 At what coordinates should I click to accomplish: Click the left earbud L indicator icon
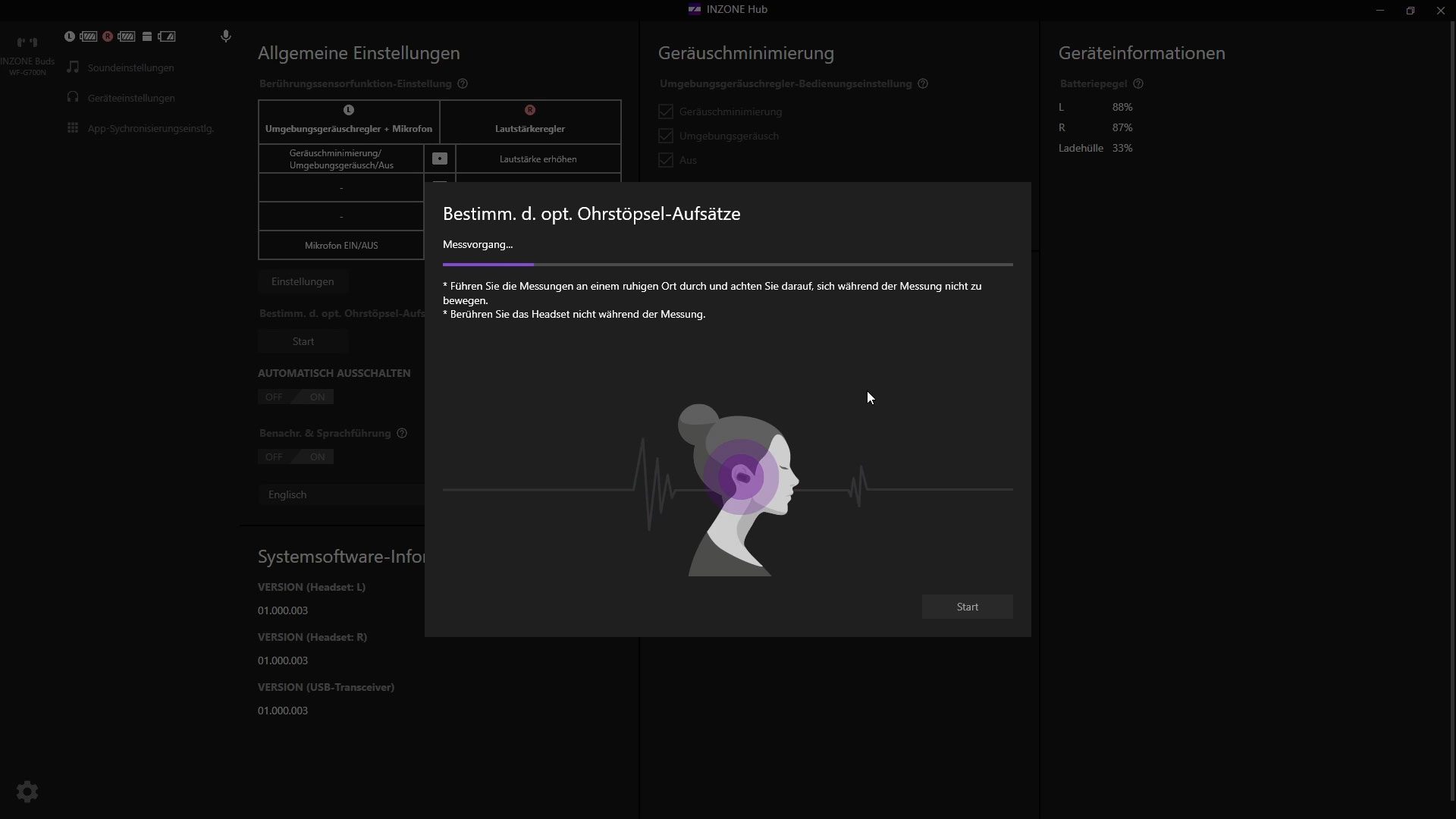click(x=70, y=36)
